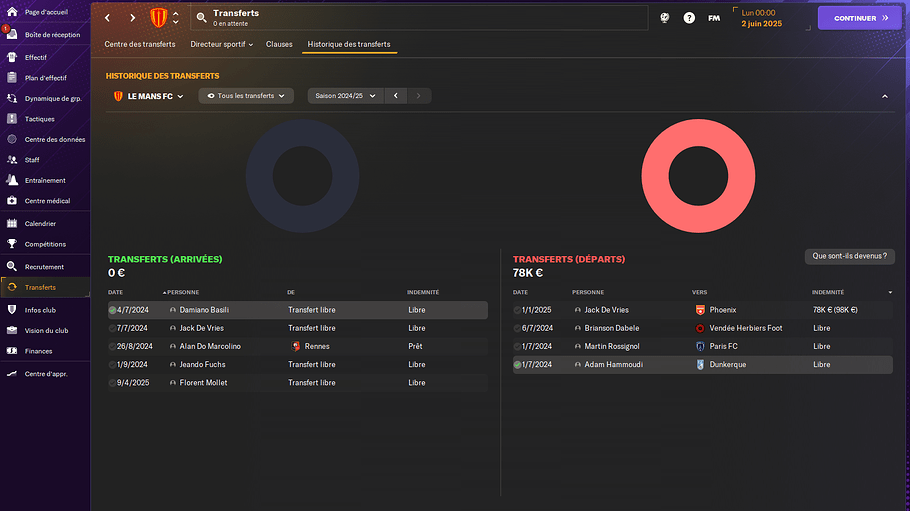This screenshot has height=511, width=910.
Task: Click the help question mark icon
Action: (689, 18)
